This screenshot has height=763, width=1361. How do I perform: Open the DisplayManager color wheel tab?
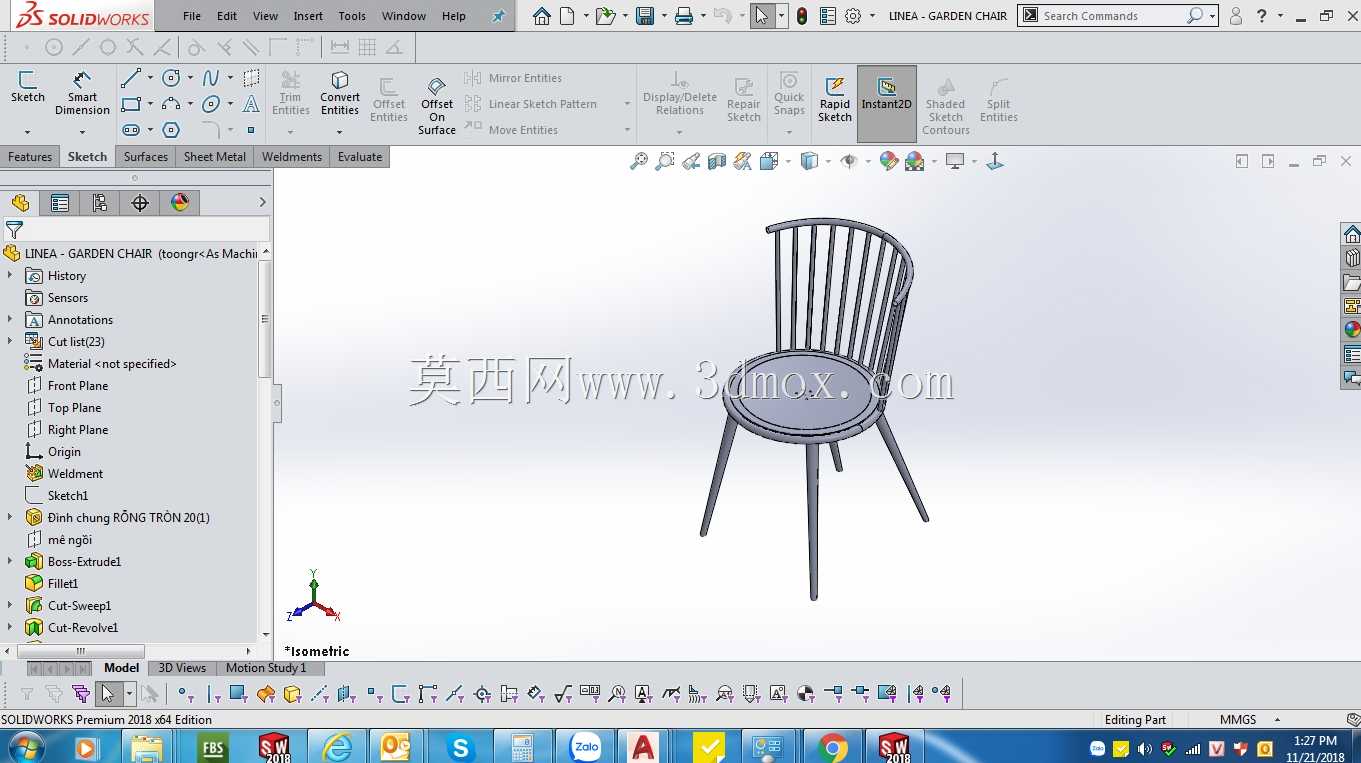(x=180, y=203)
